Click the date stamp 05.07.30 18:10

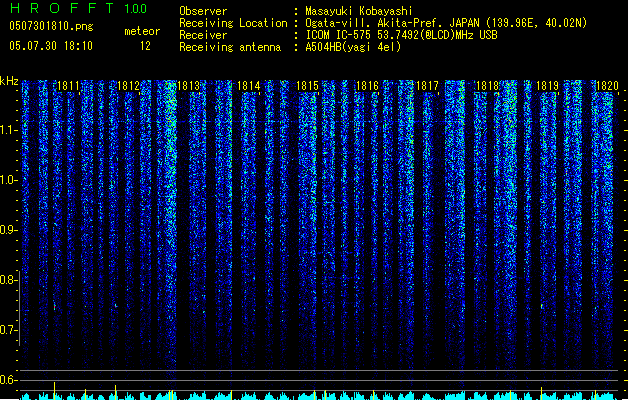[x=51, y=46]
